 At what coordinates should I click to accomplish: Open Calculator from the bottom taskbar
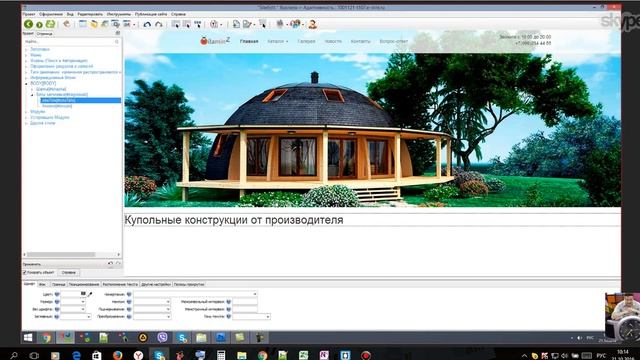[x=221, y=356]
